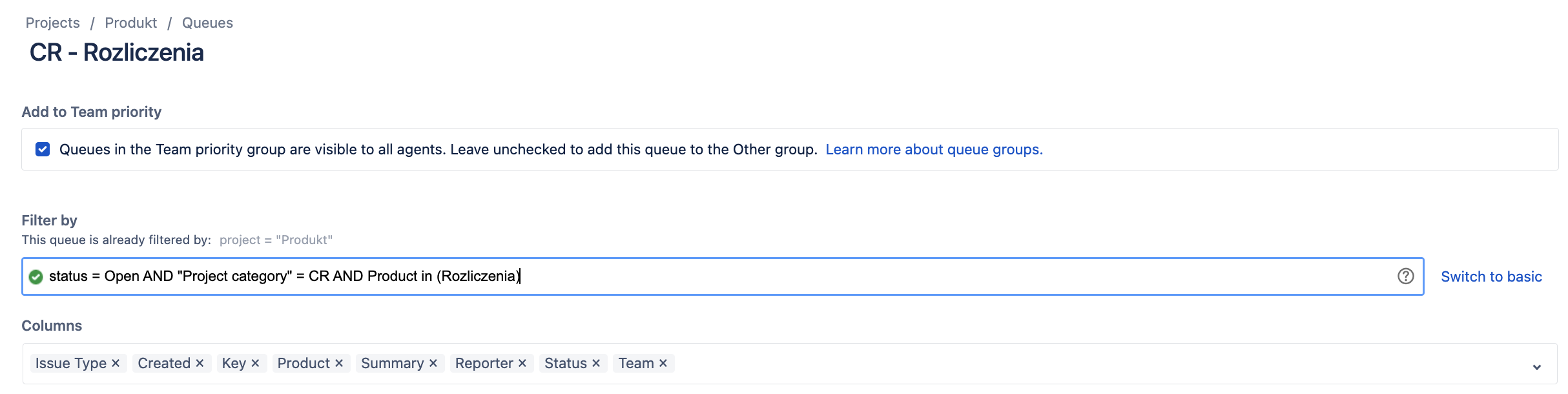Click Switch to basic link
Viewport: 1568px width, 394px height.
click(1491, 277)
